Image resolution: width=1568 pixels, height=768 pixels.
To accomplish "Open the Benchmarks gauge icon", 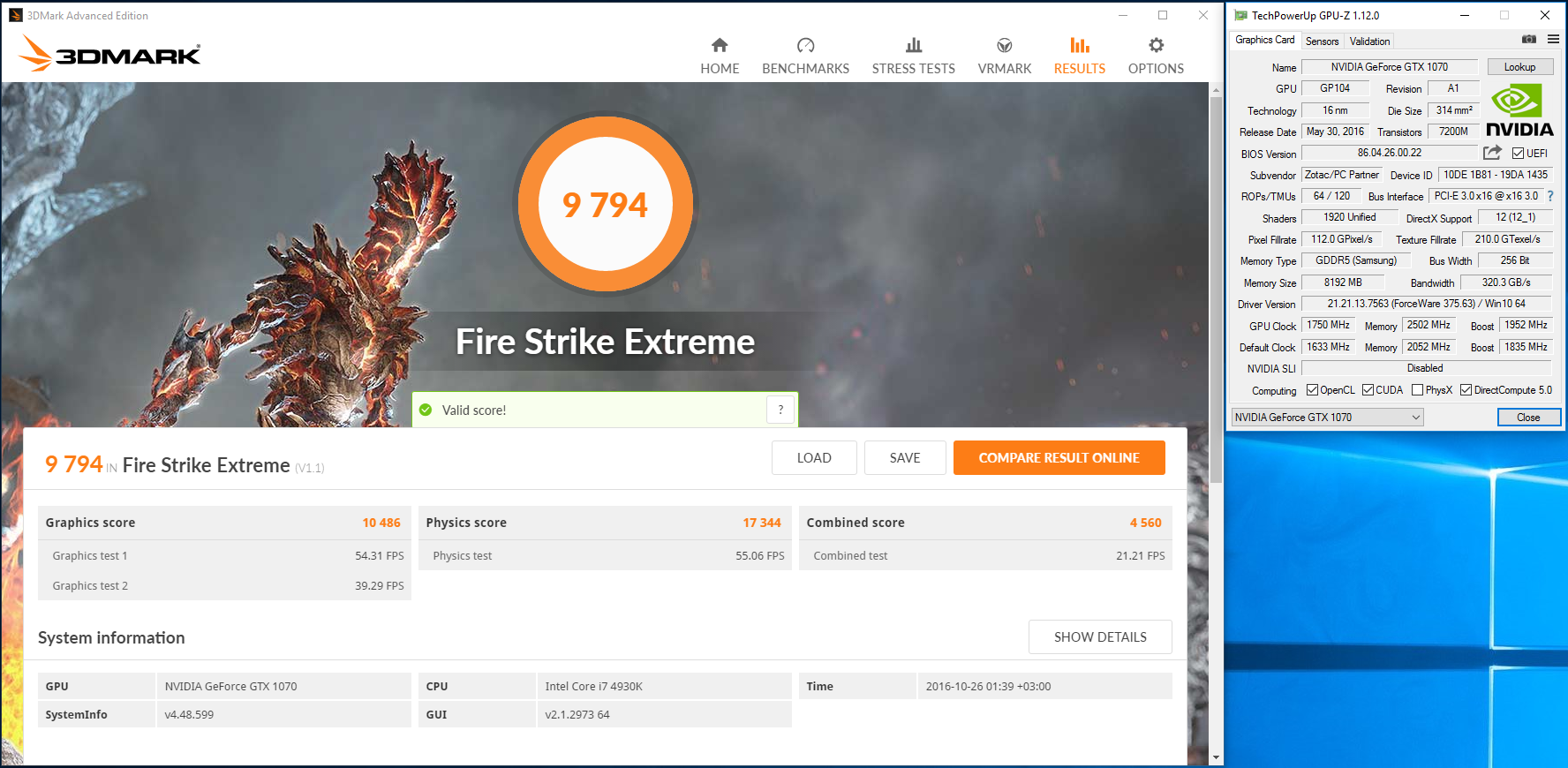I will pyautogui.click(x=805, y=45).
